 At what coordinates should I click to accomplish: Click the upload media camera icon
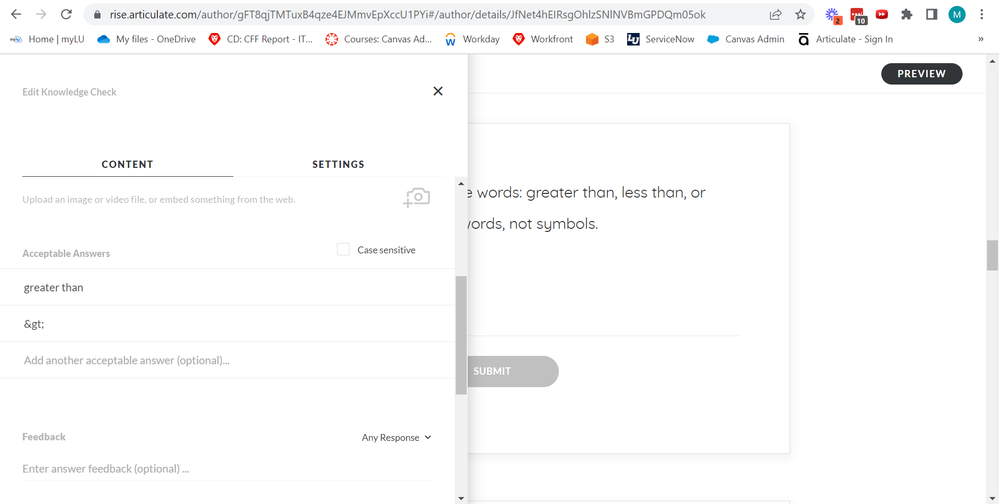click(x=417, y=198)
